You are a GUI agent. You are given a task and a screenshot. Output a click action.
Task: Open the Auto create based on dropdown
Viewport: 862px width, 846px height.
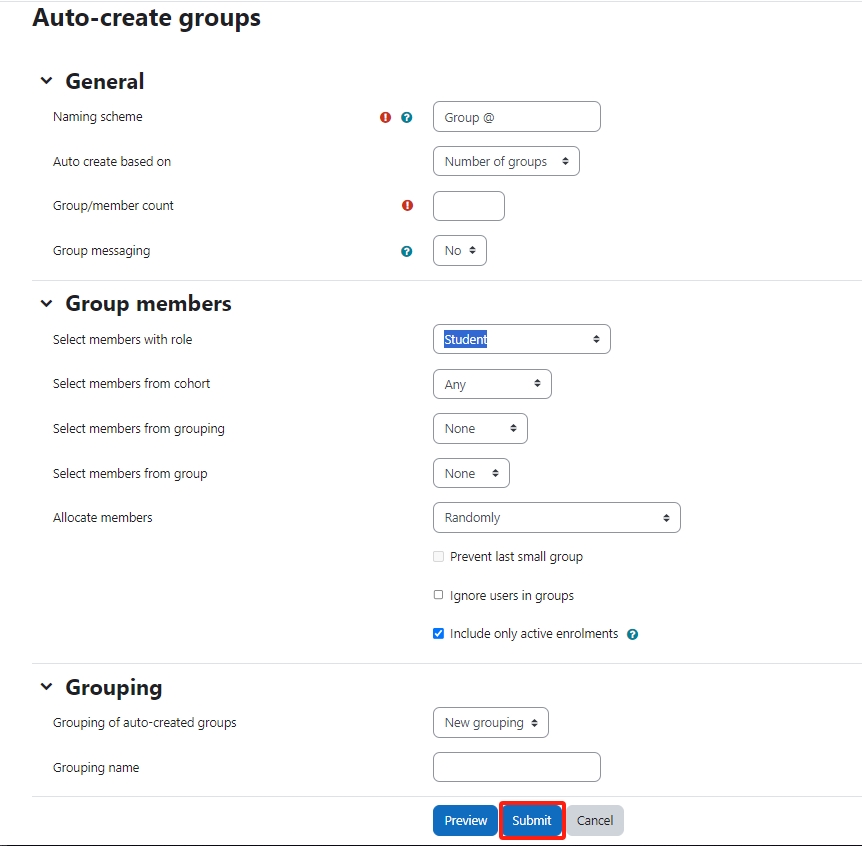coord(506,161)
